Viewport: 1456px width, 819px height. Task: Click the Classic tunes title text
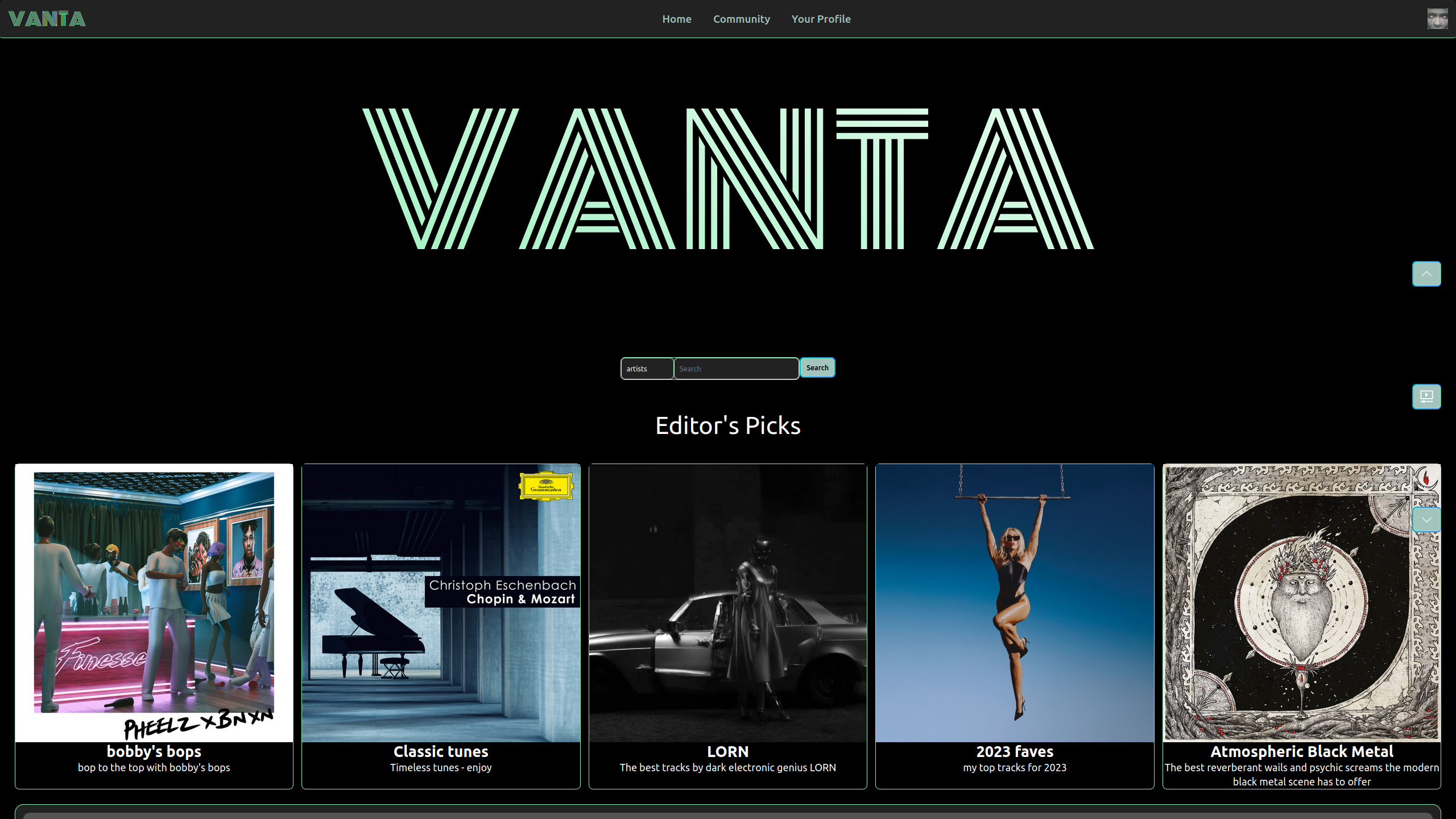pos(441,751)
